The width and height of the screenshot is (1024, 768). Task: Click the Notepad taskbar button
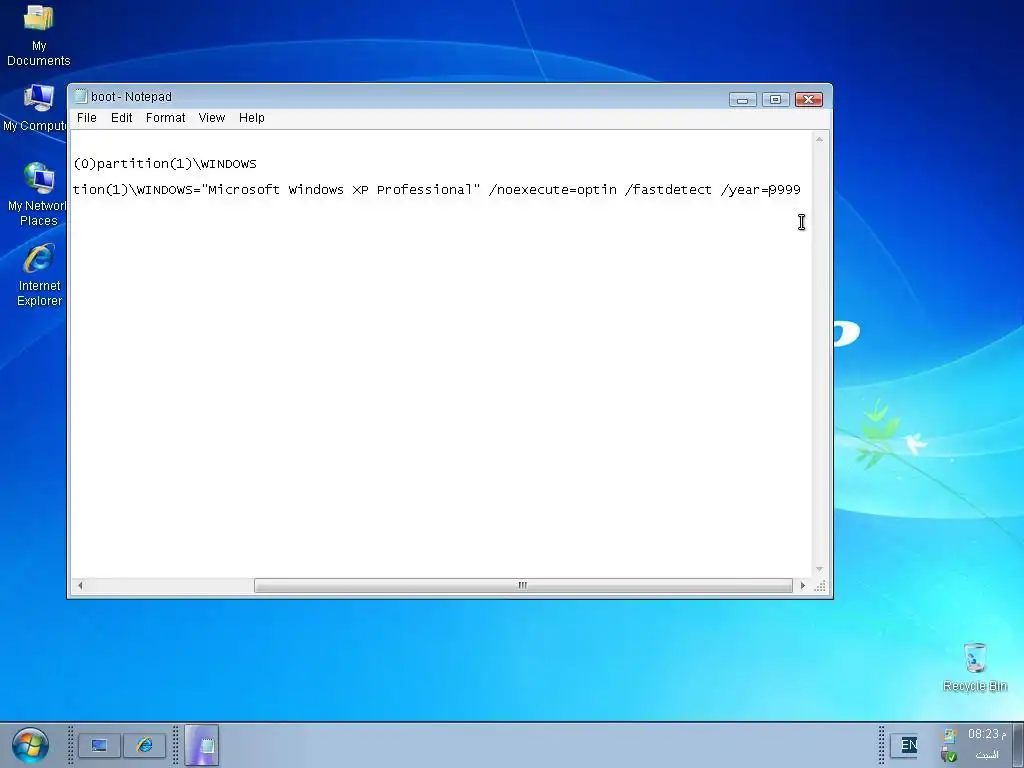(x=202, y=745)
